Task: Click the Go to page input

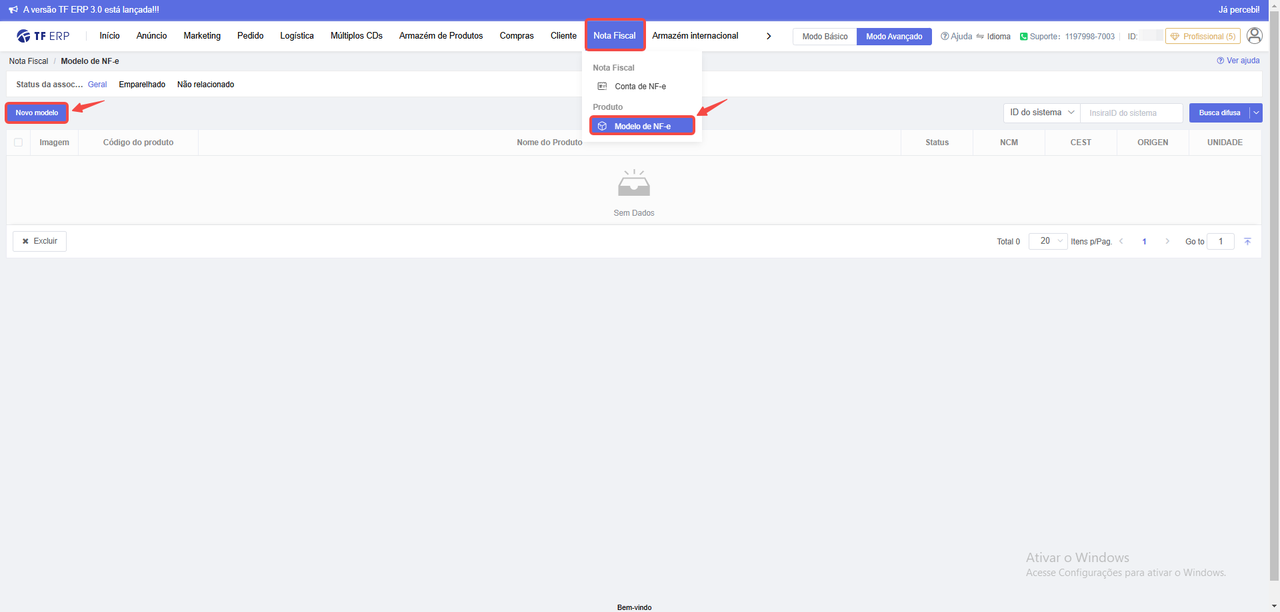Action: (x=1220, y=241)
